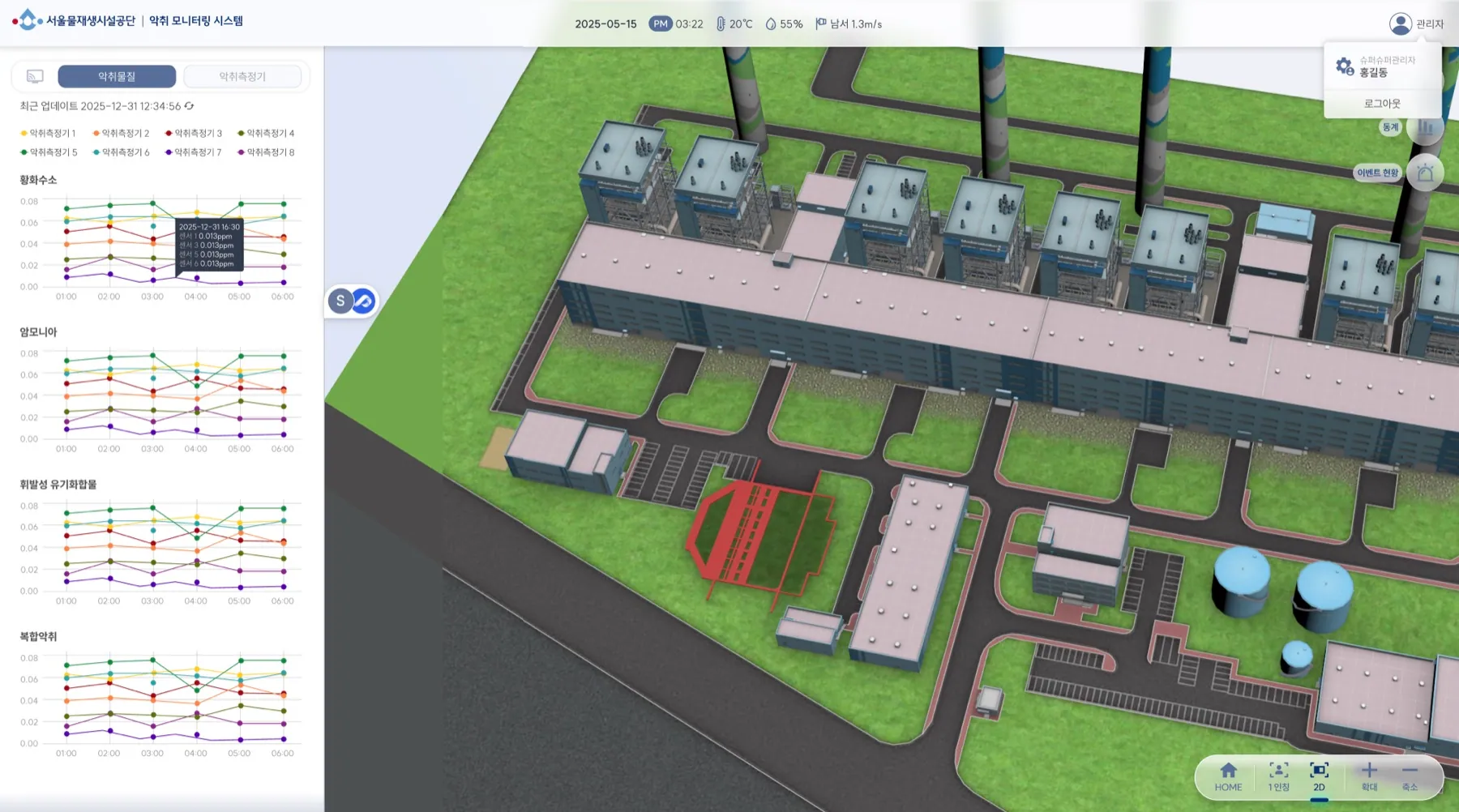Click the humidity droplet icon next to 55%
The width and height of the screenshot is (1459, 812).
pos(770,24)
